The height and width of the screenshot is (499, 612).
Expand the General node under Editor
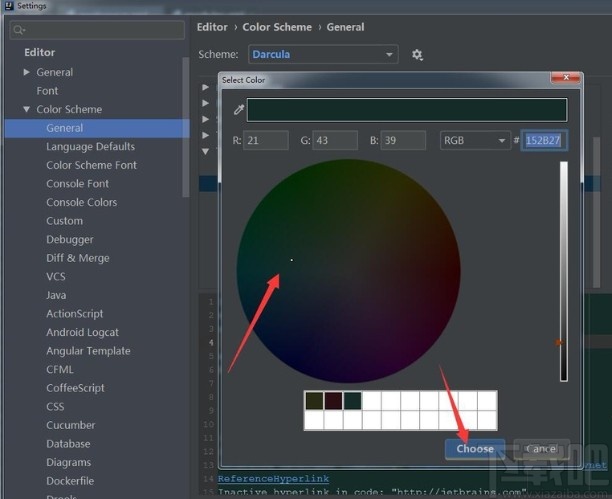(27, 73)
